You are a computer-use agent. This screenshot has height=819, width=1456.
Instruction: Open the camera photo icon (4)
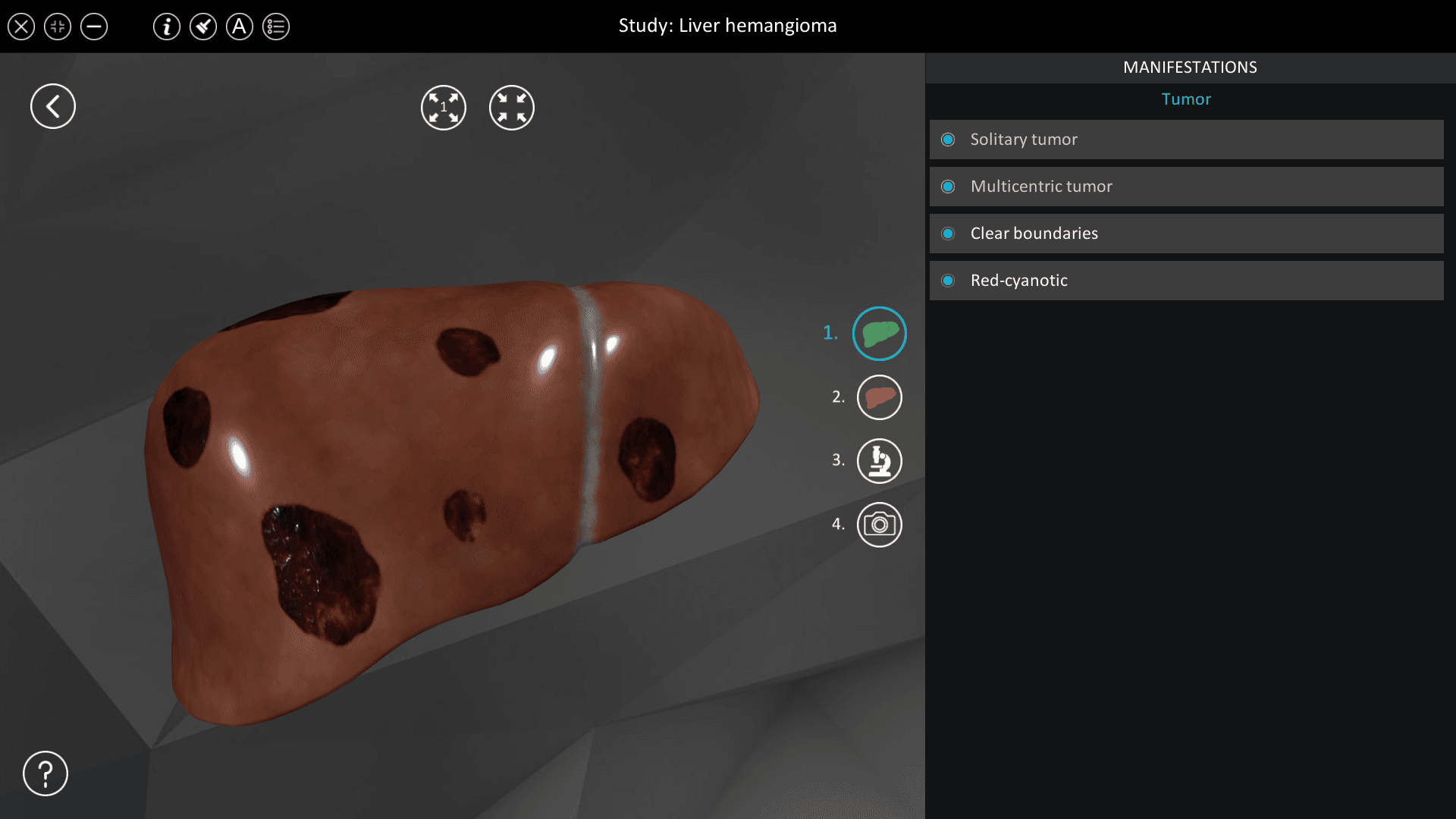[x=880, y=525]
